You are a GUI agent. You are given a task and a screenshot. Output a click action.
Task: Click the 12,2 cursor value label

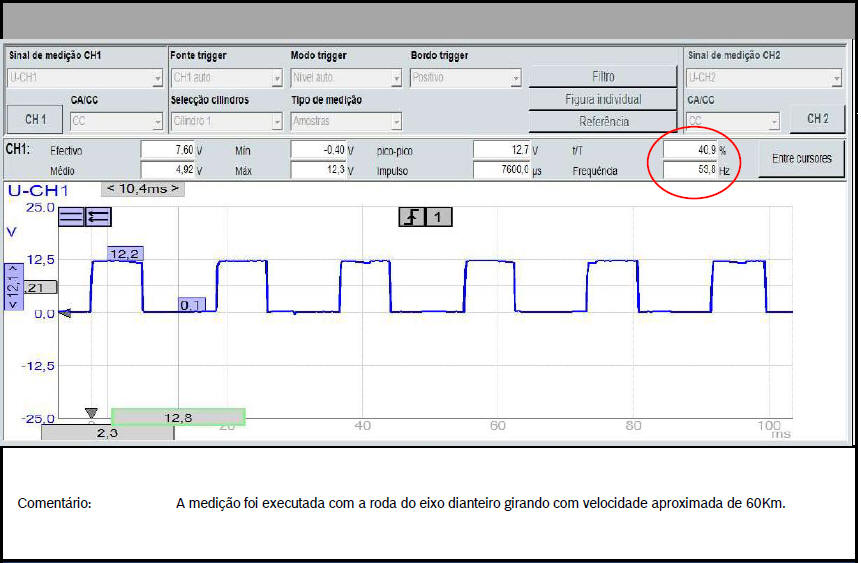click(x=124, y=254)
